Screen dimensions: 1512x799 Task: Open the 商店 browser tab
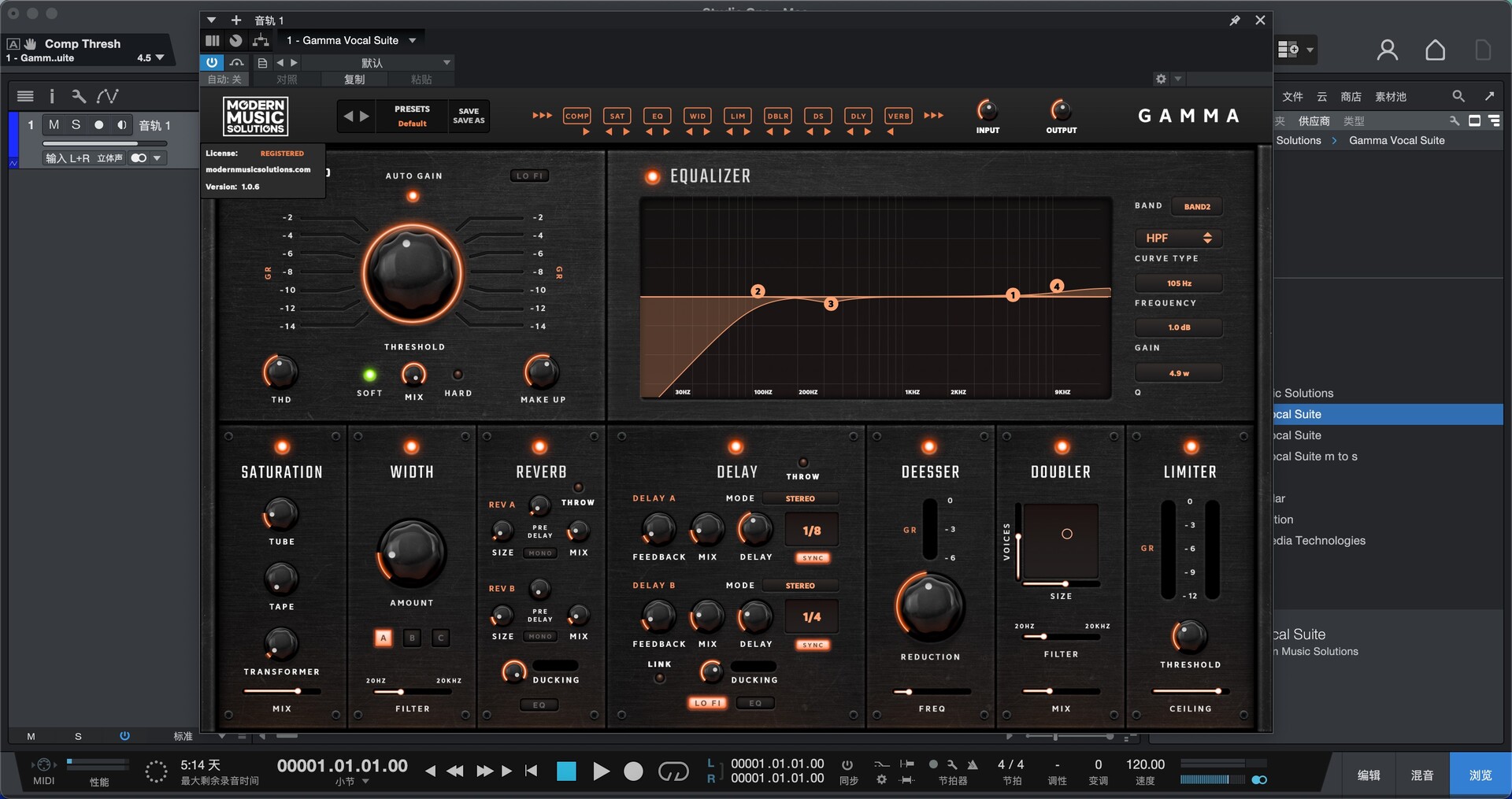click(1351, 97)
